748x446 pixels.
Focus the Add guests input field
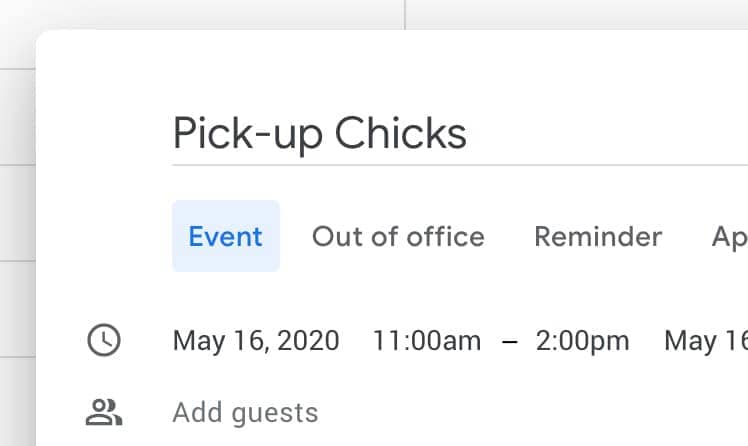coord(460,412)
